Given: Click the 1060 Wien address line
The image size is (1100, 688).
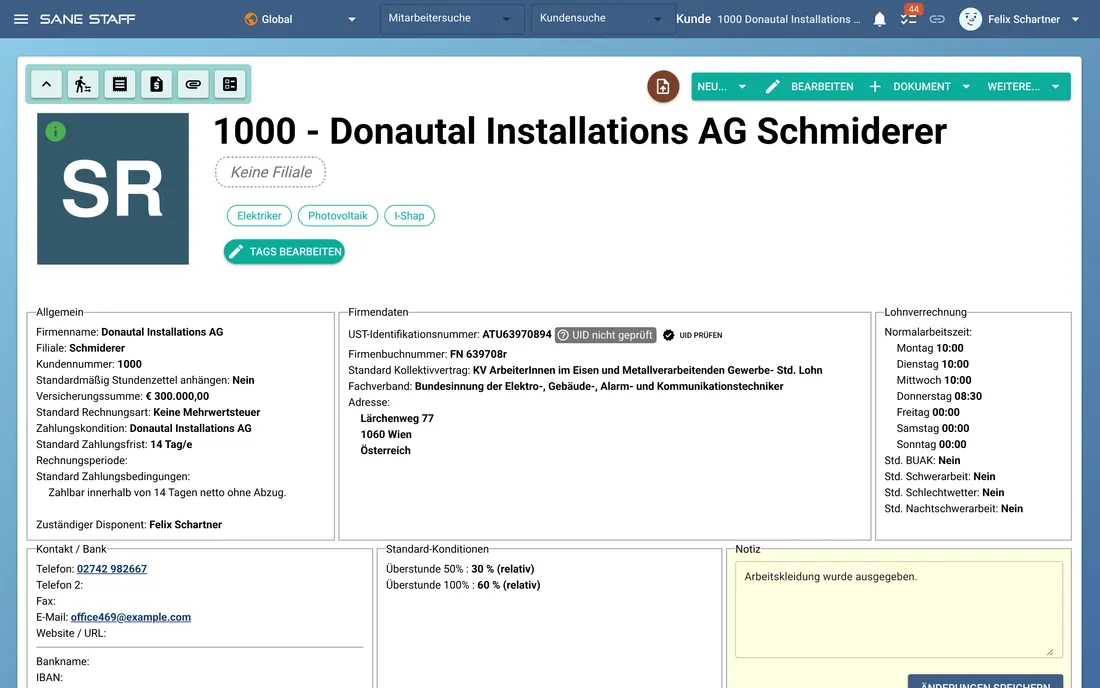Looking at the screenshot, I should click(386, 434).
